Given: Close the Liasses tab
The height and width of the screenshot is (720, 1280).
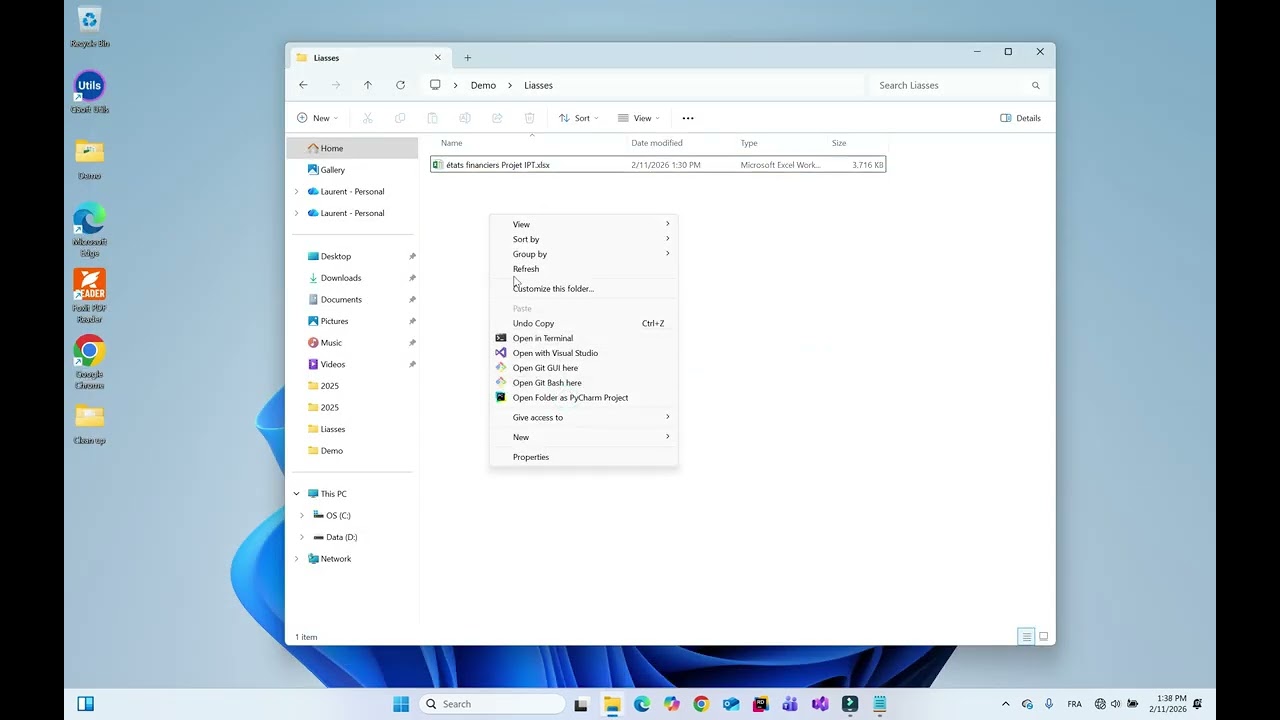Looking at the screenshot, I should point(437,58).
